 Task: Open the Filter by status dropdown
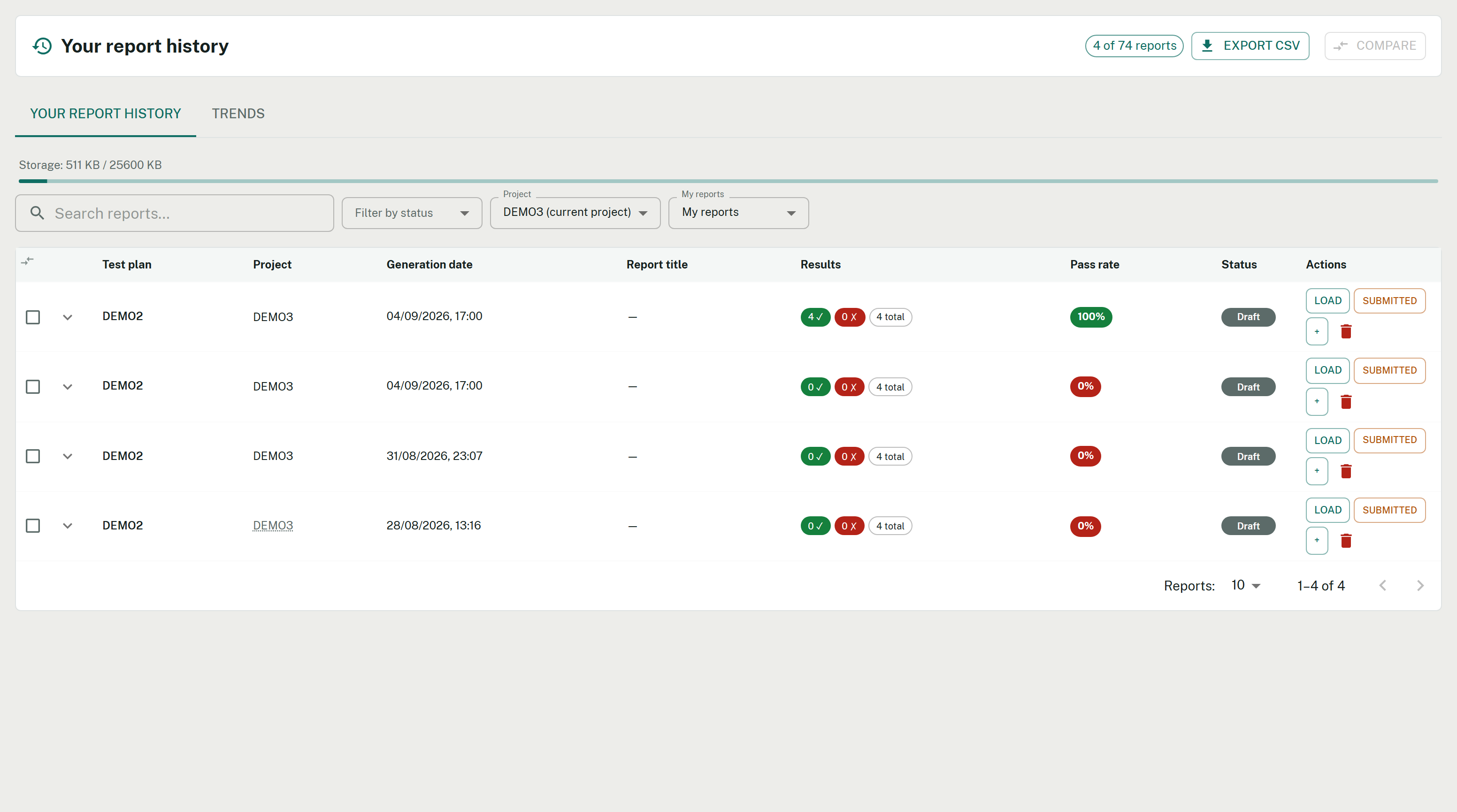click(x=412, y=213)
